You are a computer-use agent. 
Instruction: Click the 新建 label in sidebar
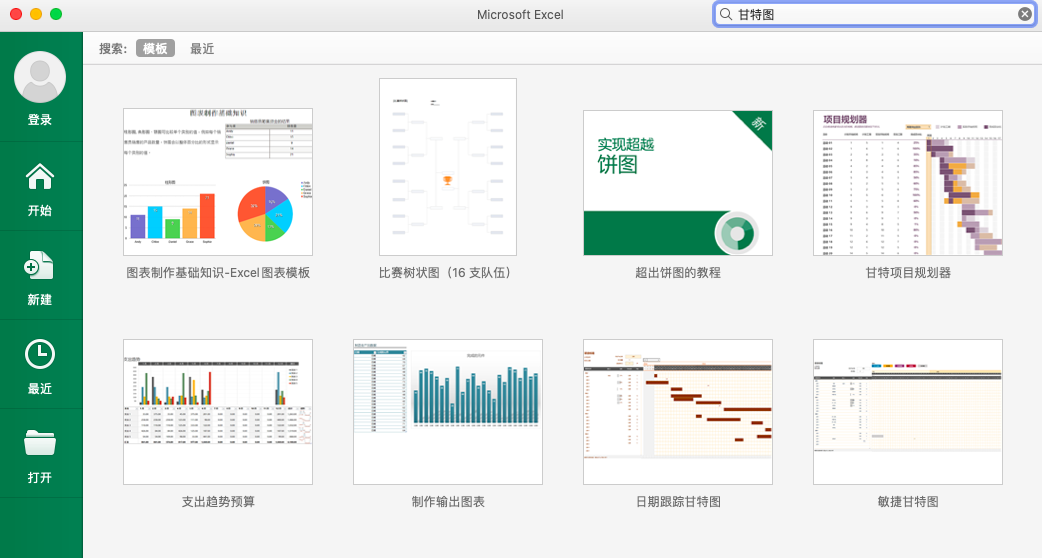40,300
